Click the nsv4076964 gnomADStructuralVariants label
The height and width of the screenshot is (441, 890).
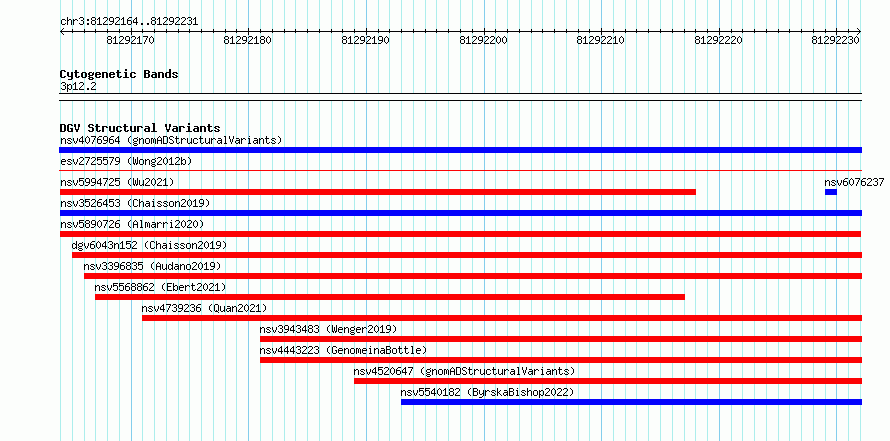point(171,140)
